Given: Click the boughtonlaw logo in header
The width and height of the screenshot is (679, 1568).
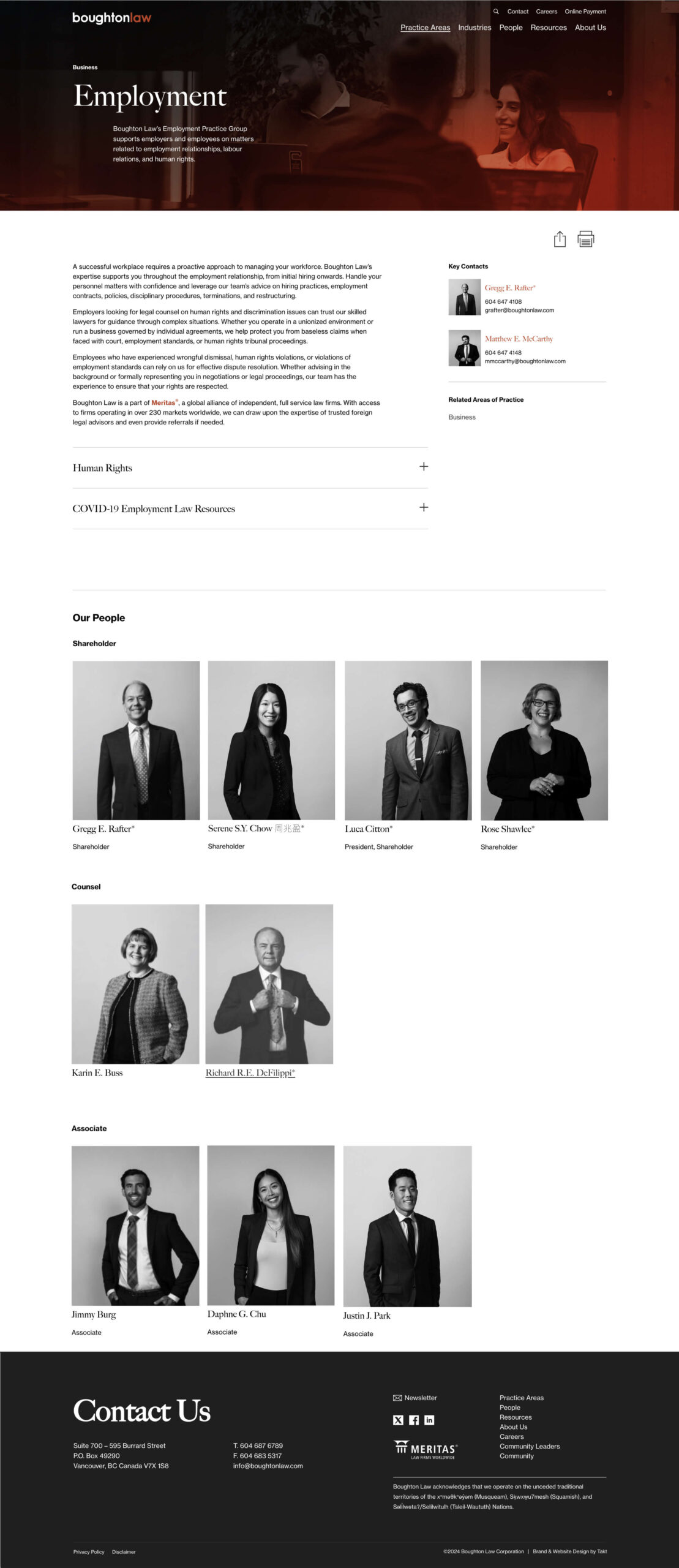Looking at the screenshot, I should 111,18.
